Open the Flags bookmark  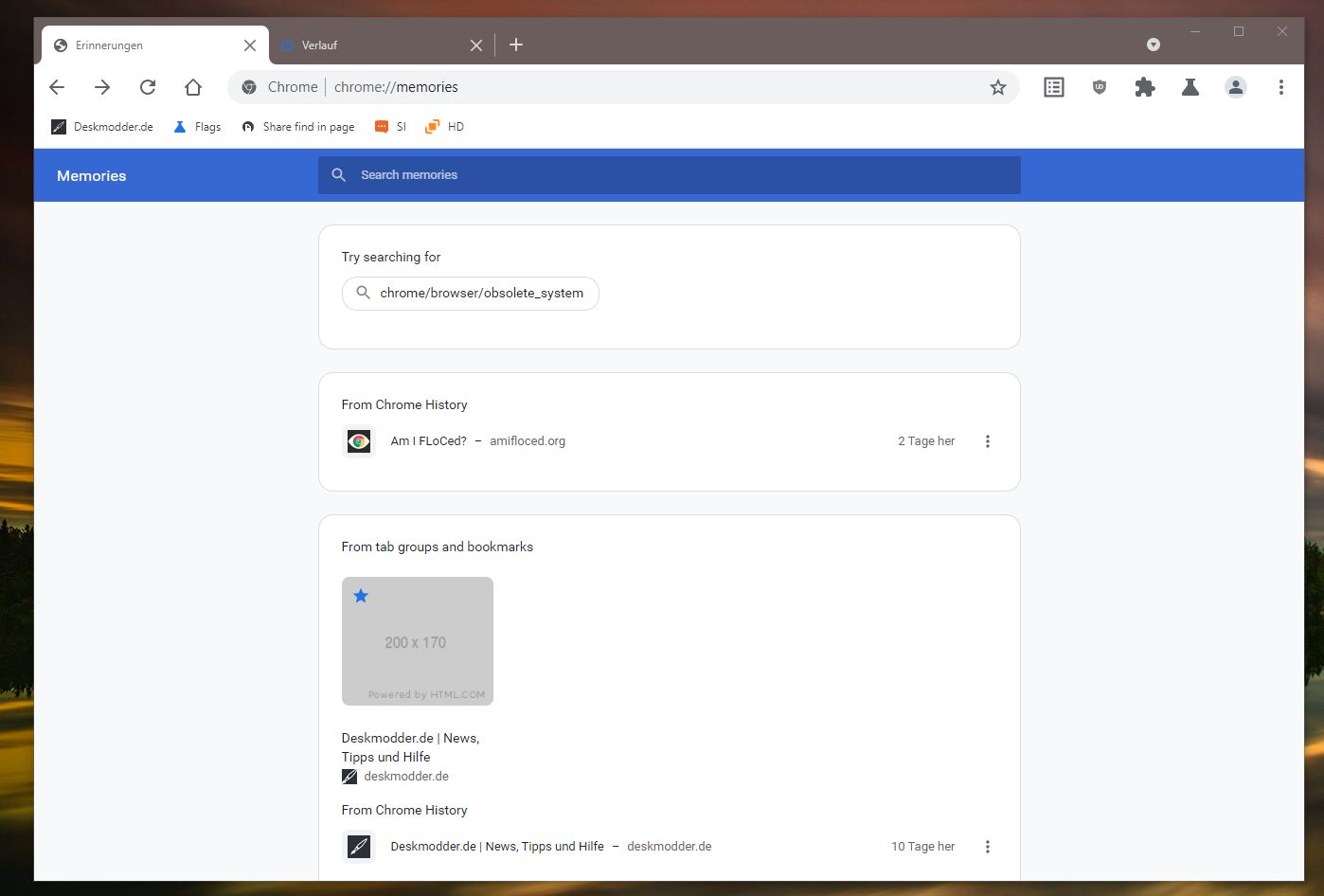pyautogui.click(x=197, y=127)
